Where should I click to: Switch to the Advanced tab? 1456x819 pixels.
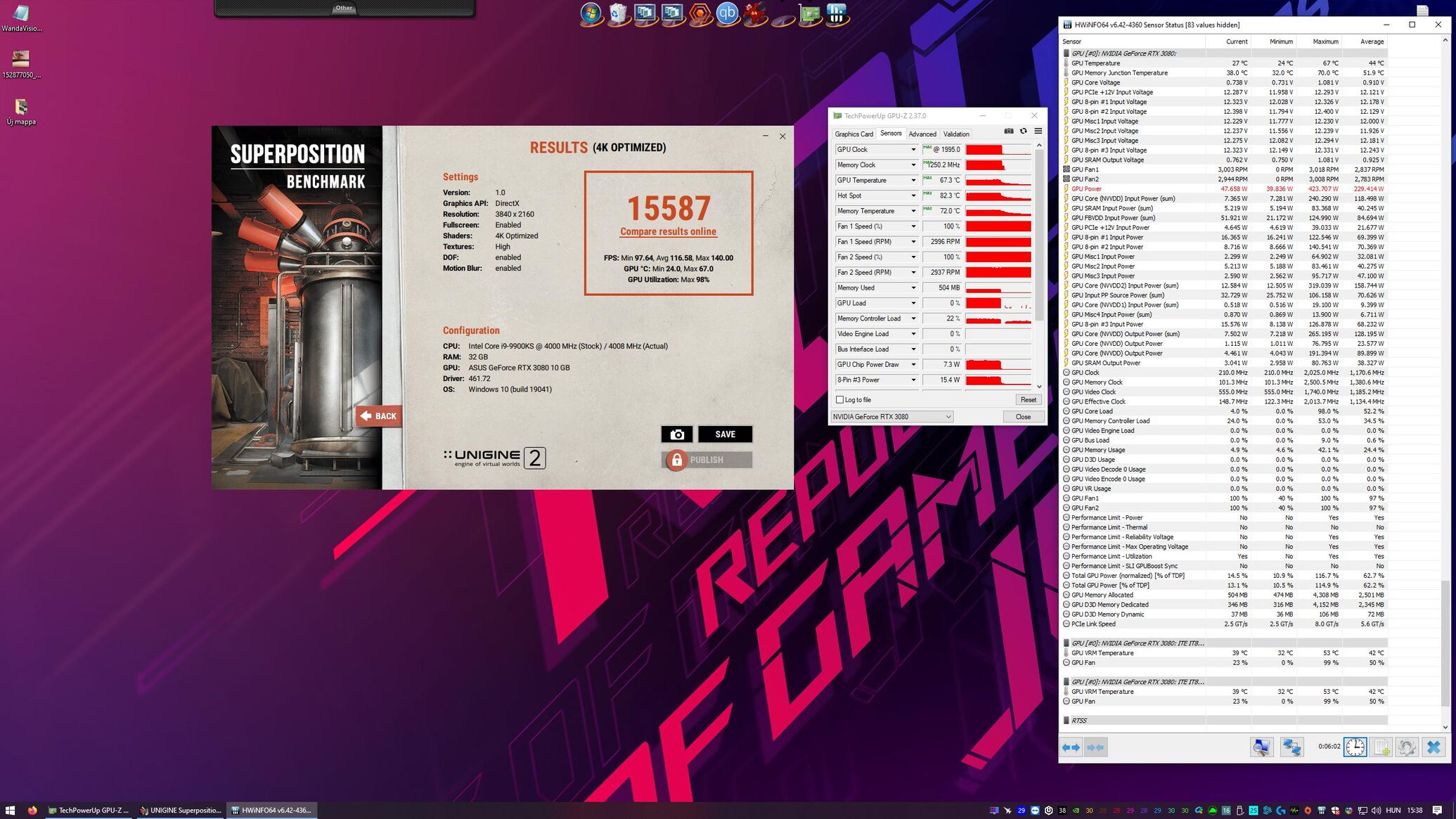point(922,134)
